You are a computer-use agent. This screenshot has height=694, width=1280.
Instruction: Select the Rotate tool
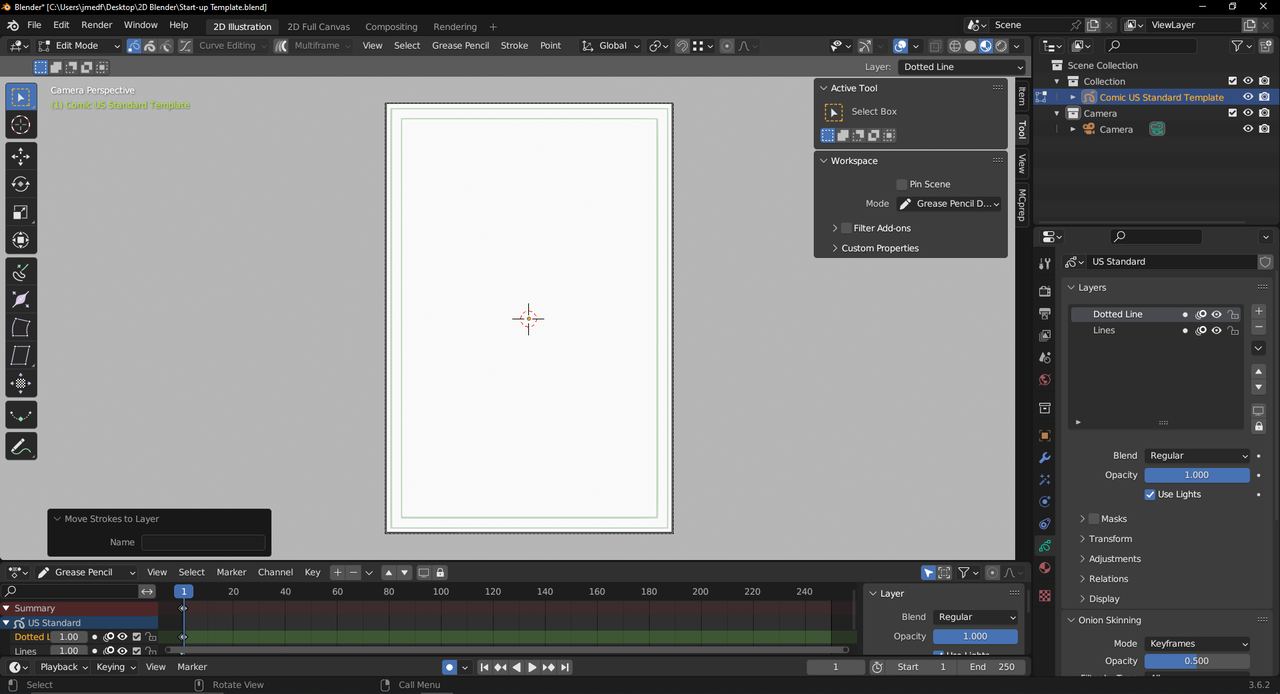(20, 184)
